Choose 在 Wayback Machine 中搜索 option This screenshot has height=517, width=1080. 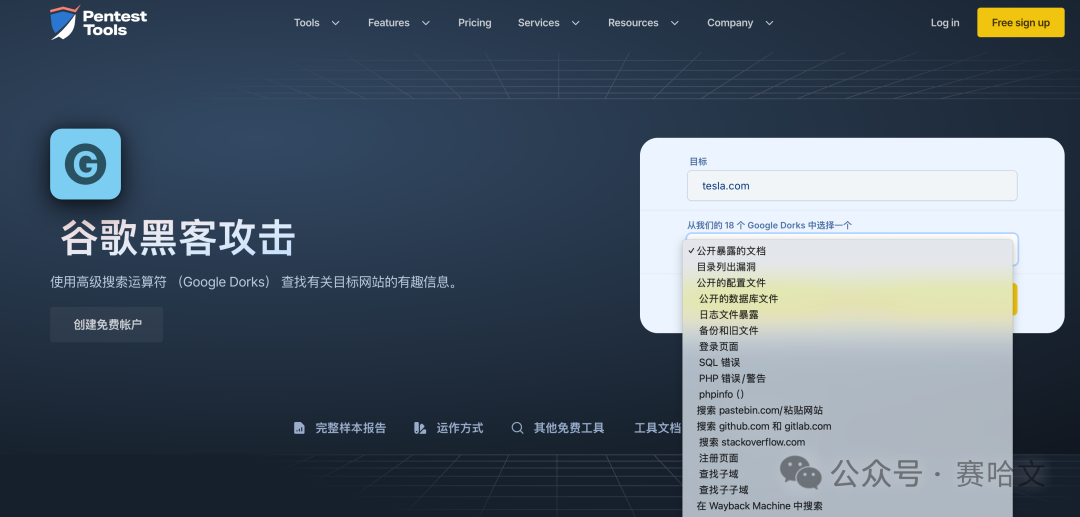(x=847, y=505)
